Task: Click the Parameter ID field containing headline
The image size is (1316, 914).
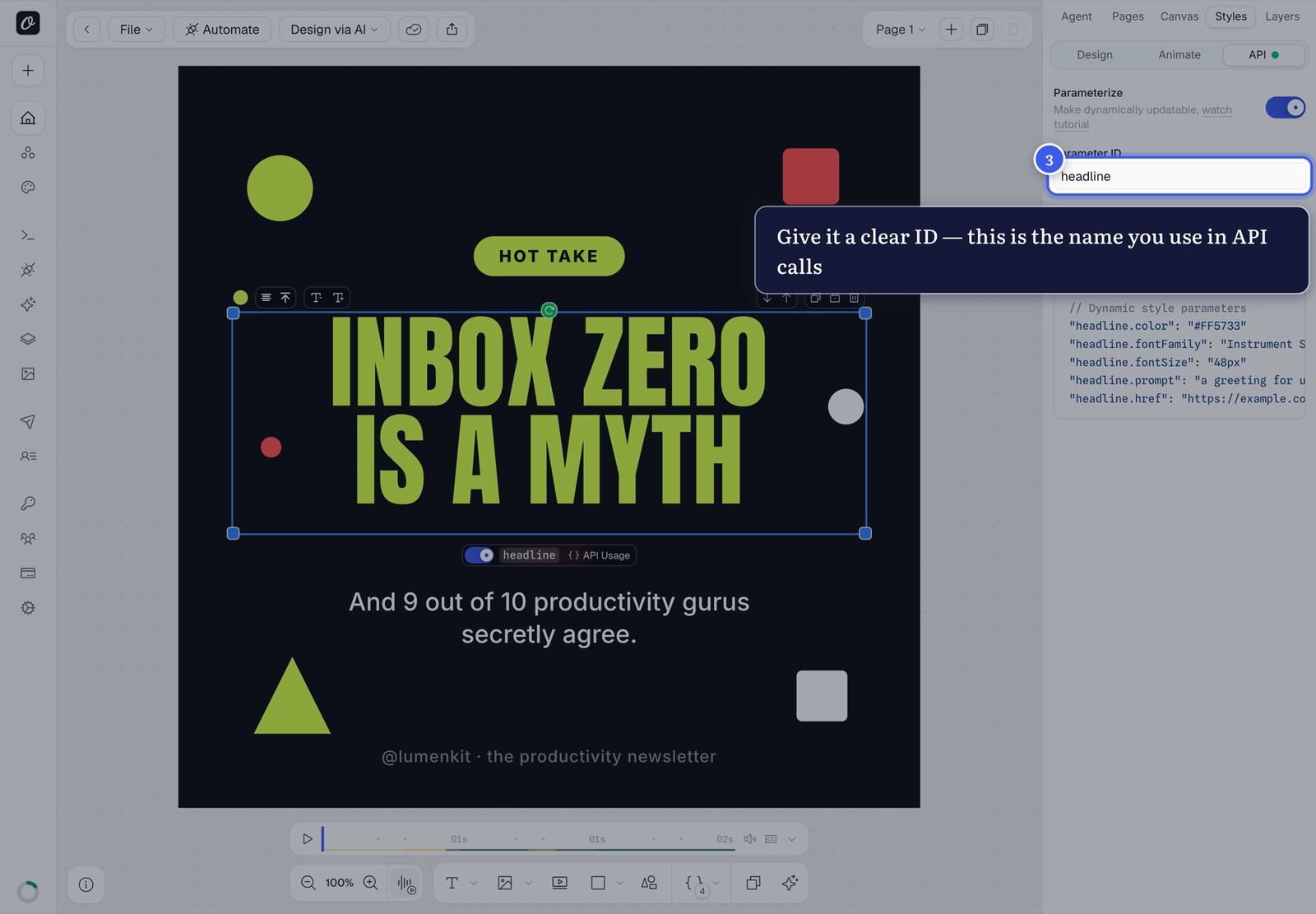Action: (x=1178, y=176)
